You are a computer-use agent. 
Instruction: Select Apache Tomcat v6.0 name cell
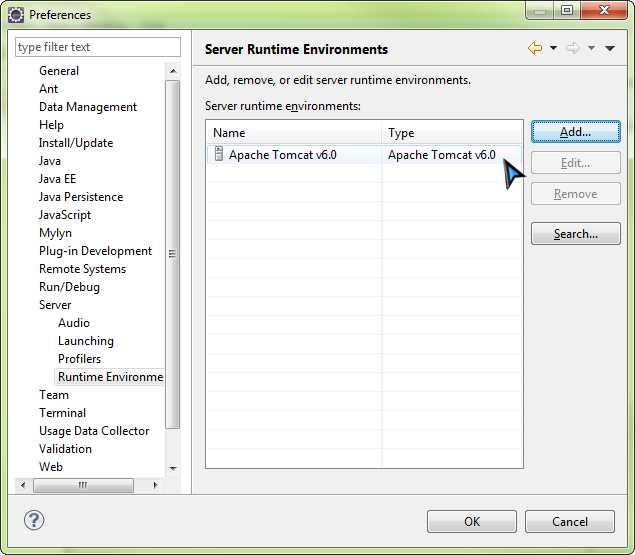pyautogui.click(x=282, y=155)
